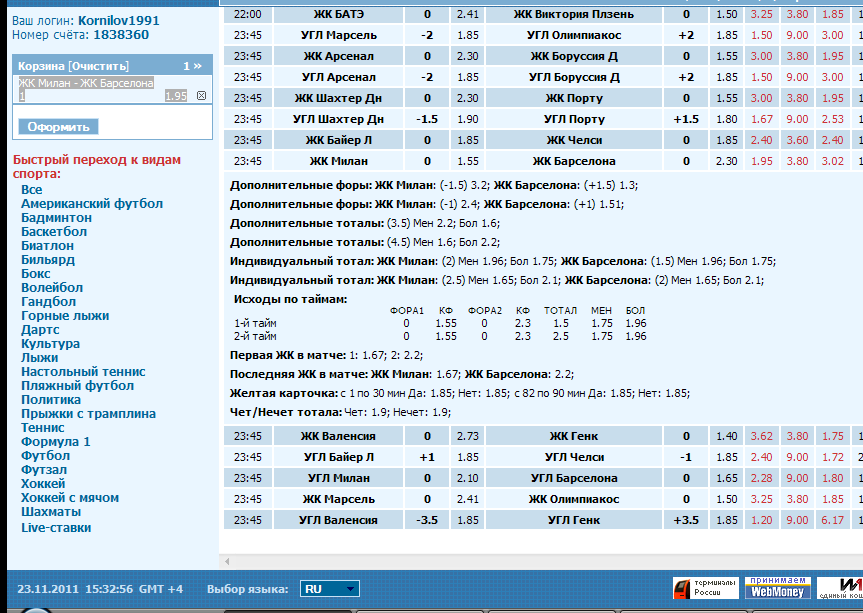Screen dimensions: 863x613
Task: Click the WebMoney payment banner
Action: pos(778,588)
